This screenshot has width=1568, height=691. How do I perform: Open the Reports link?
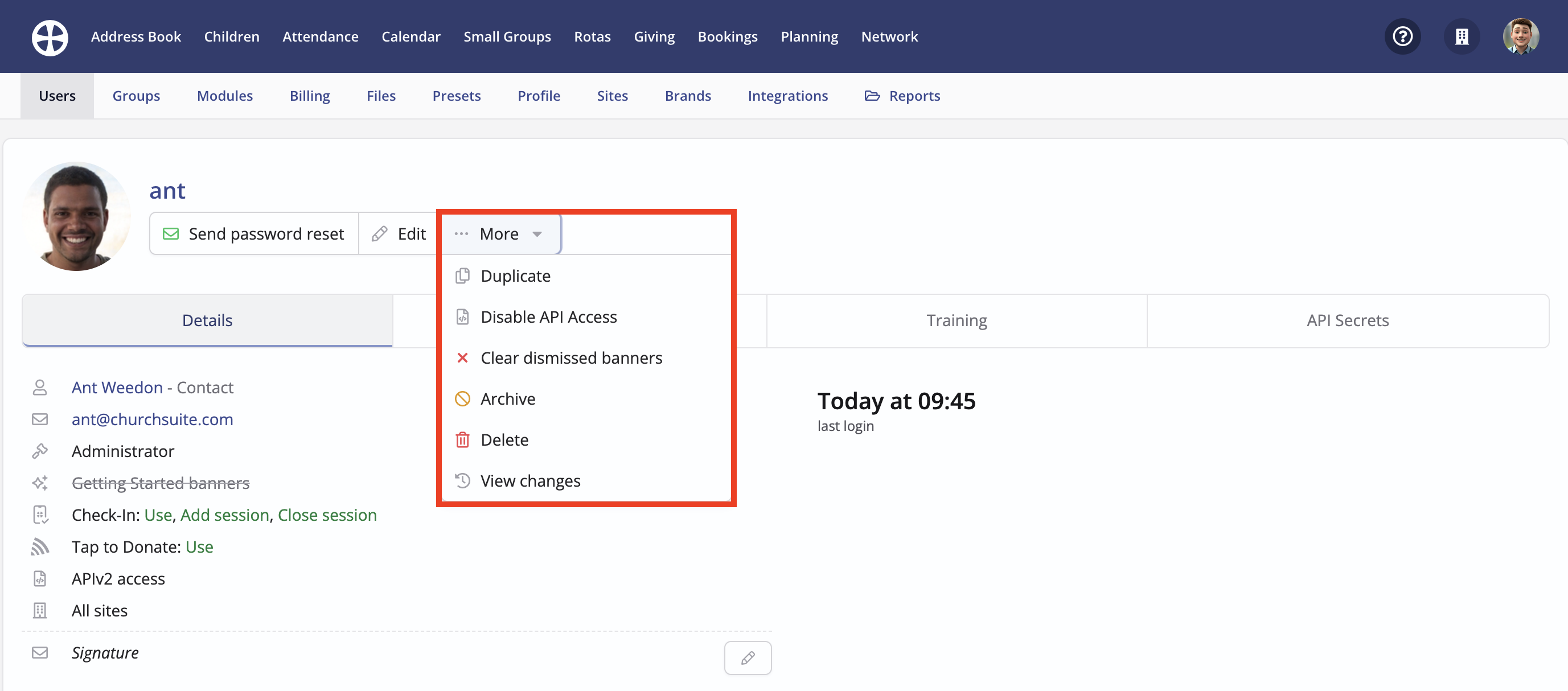point(902,96)
